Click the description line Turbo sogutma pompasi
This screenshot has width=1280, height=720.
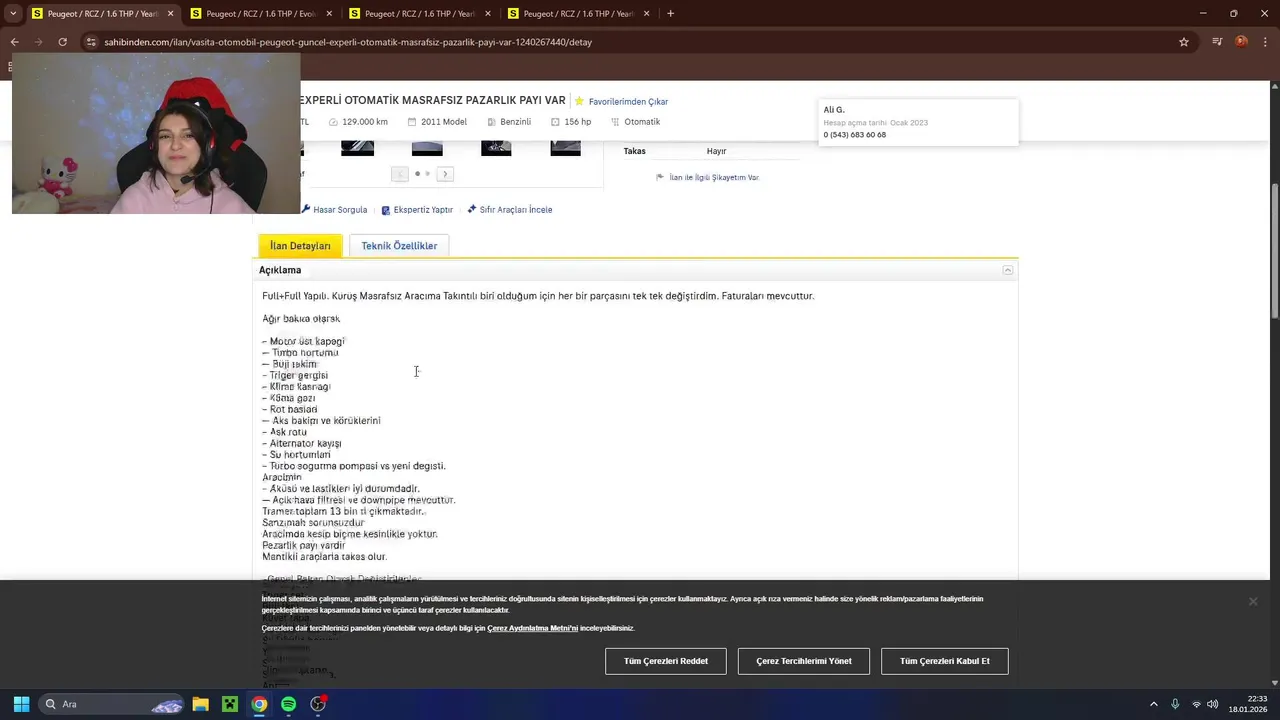click(x=354, y=466)
